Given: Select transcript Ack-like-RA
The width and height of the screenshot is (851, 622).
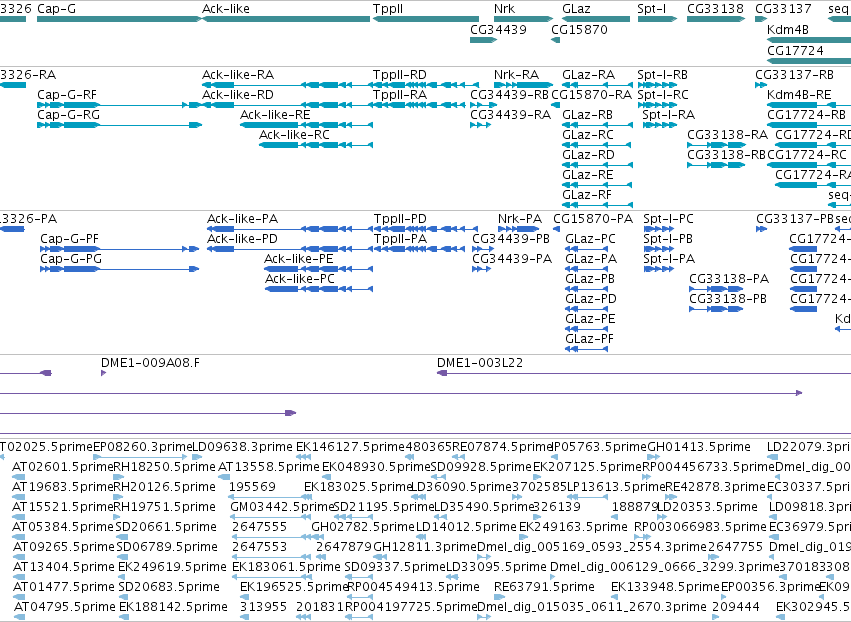Looking at the screenshot, I should (238, 74).
